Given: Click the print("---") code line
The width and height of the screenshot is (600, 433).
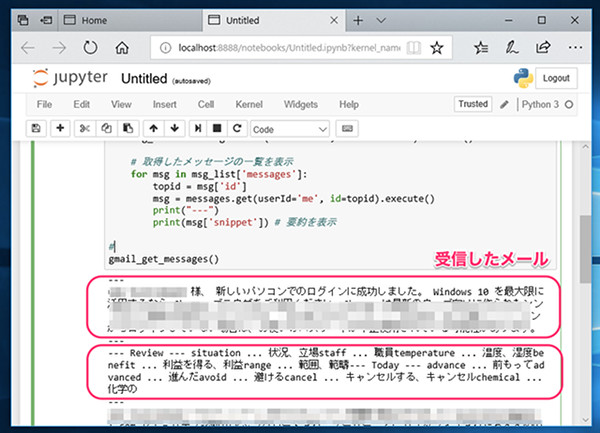Looking at the screenshot, I should (186, 210).
